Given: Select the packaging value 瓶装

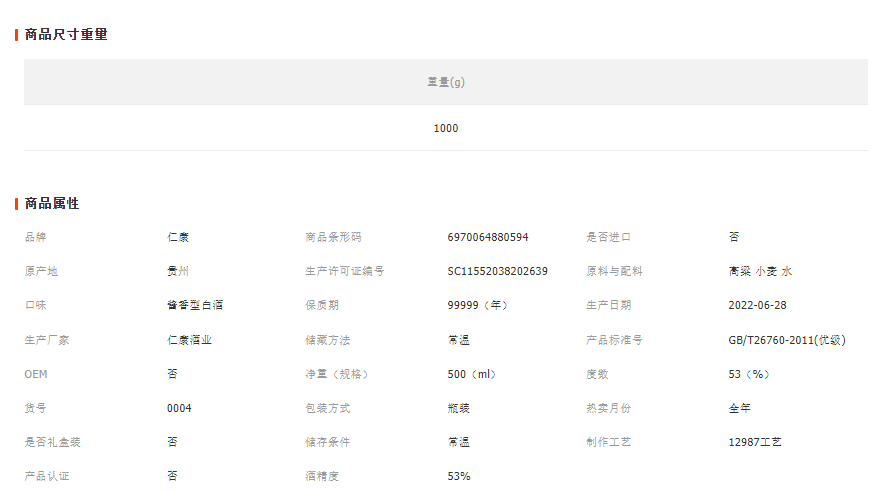Looking at the screenshot, I should pos(458,408).
